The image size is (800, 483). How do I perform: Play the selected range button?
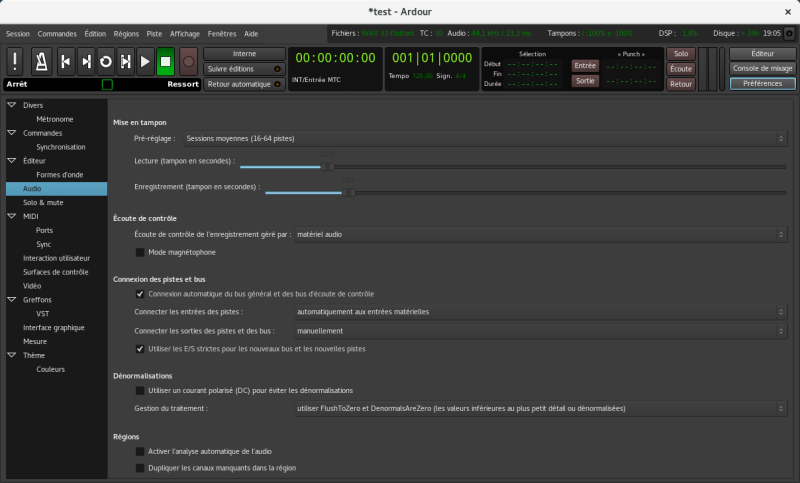[x=126, y=62]
